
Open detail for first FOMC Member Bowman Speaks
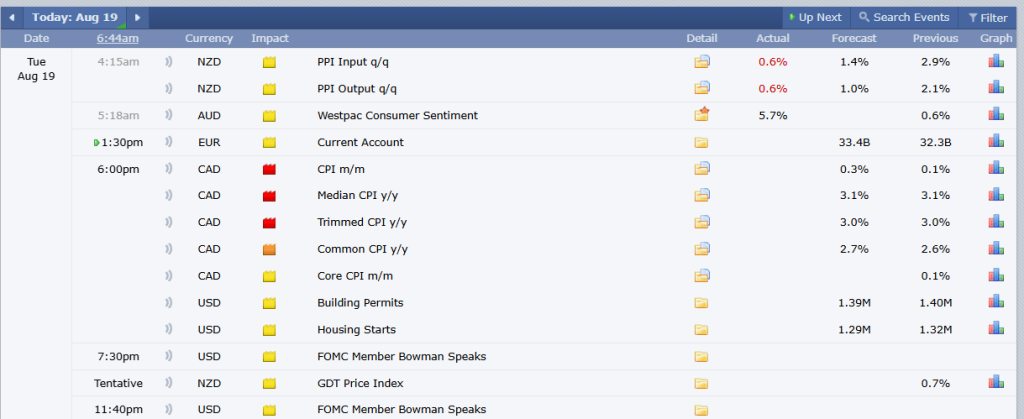tap(702, 356)
